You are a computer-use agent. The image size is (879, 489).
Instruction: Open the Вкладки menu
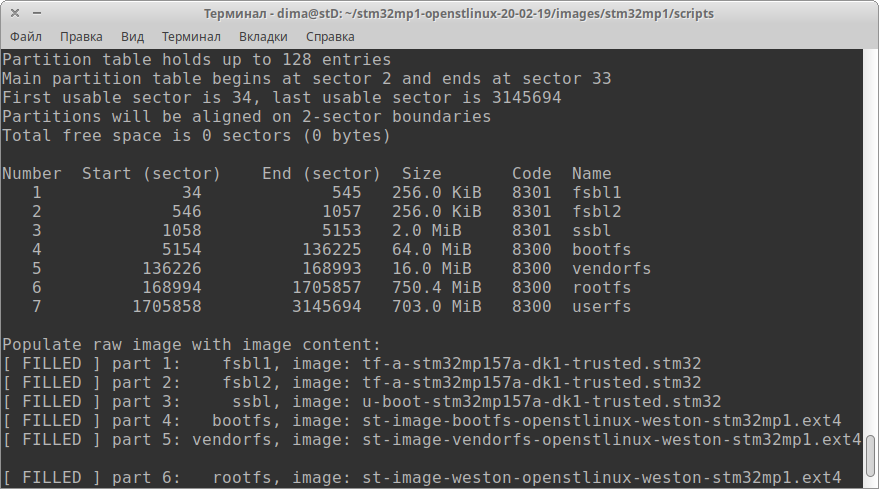[263, 36]
